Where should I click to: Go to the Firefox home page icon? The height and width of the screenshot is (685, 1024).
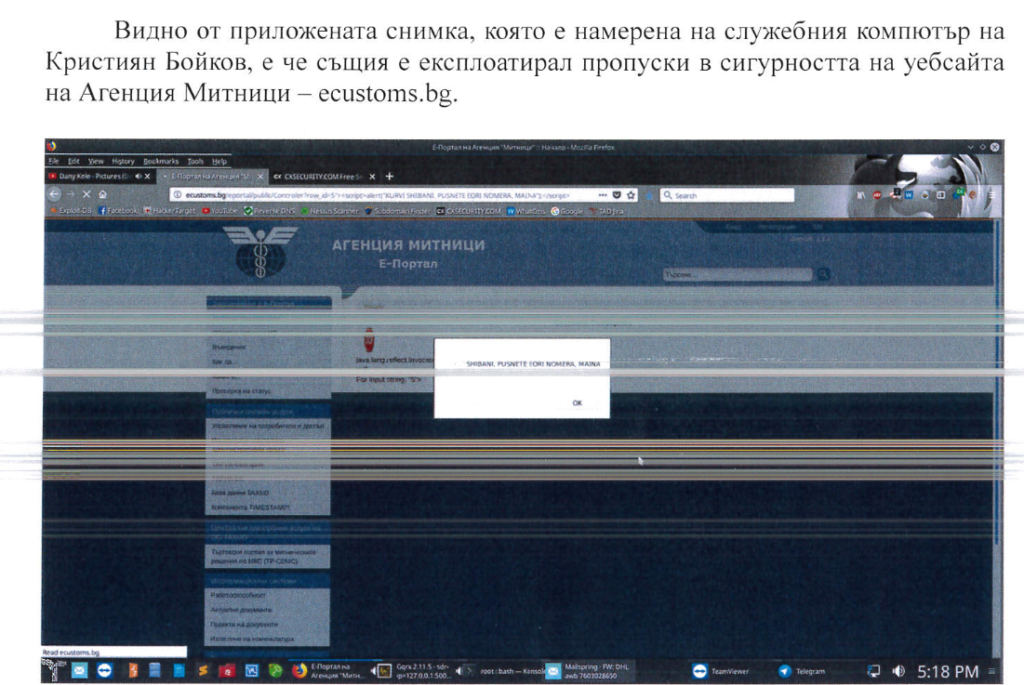(103, 194)
